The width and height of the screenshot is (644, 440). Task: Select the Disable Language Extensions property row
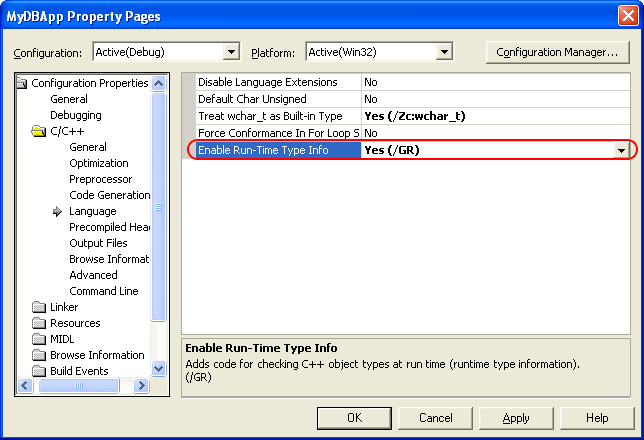270,82
